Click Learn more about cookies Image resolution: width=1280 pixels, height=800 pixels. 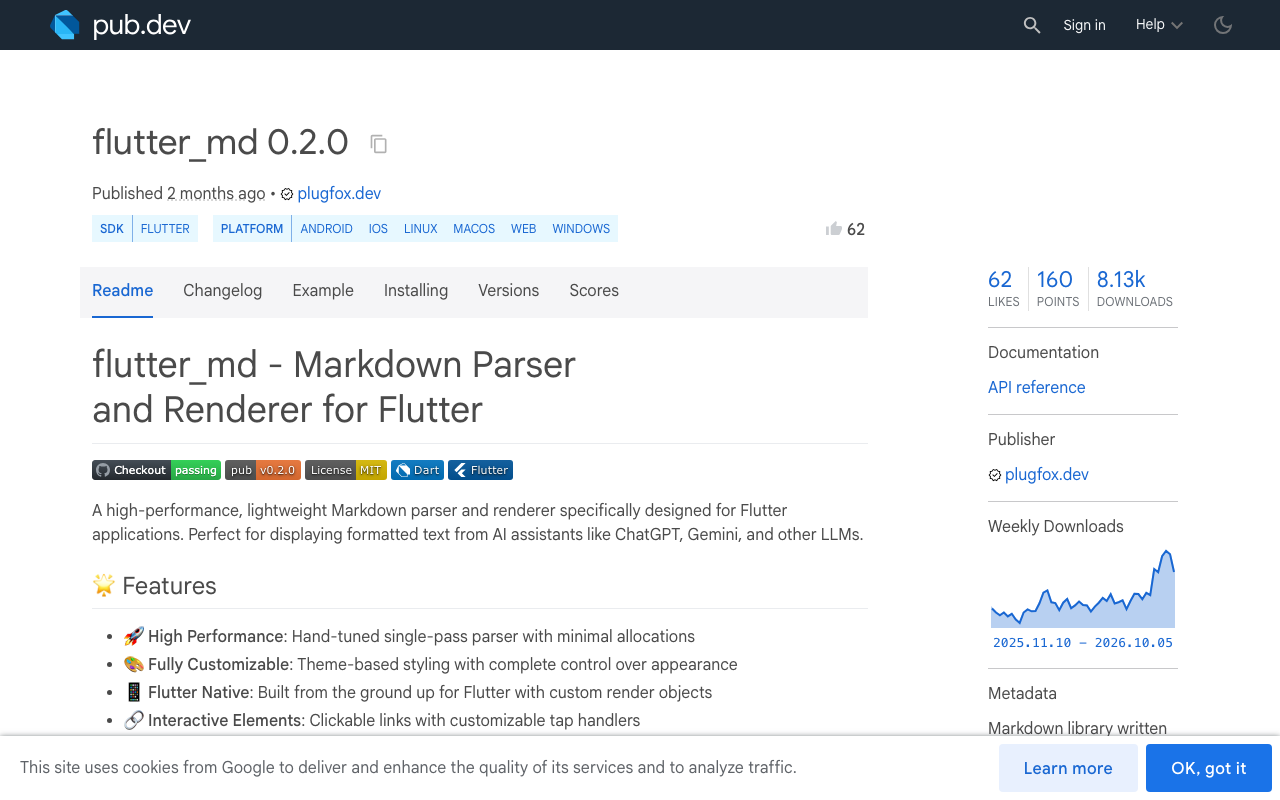click(1068, 768)
